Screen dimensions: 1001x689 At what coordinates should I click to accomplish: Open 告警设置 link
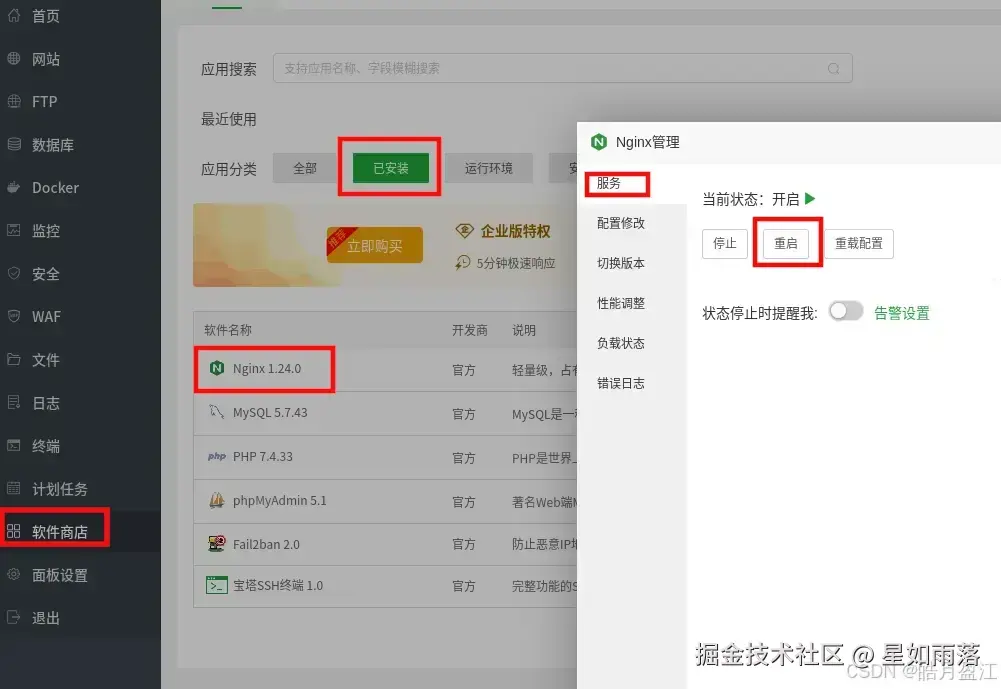904,311
